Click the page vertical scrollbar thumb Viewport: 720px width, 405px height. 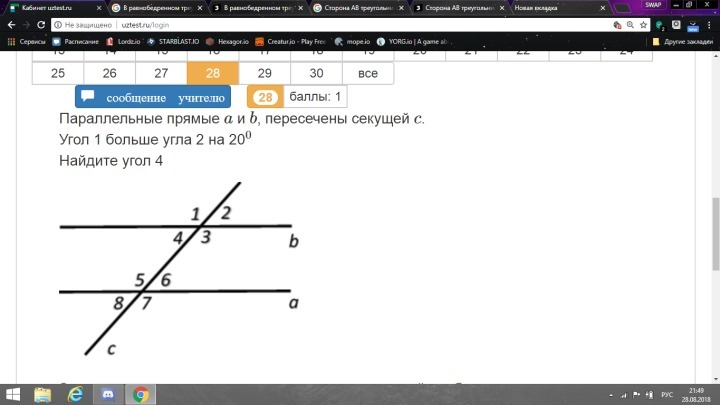pos(715,234)
